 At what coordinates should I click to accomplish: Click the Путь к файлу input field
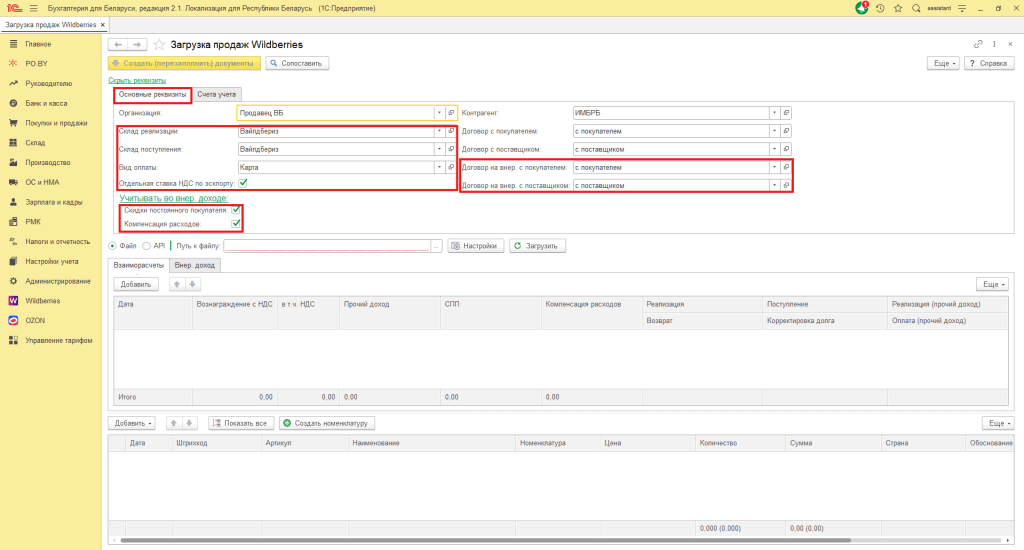click(327, 245)
